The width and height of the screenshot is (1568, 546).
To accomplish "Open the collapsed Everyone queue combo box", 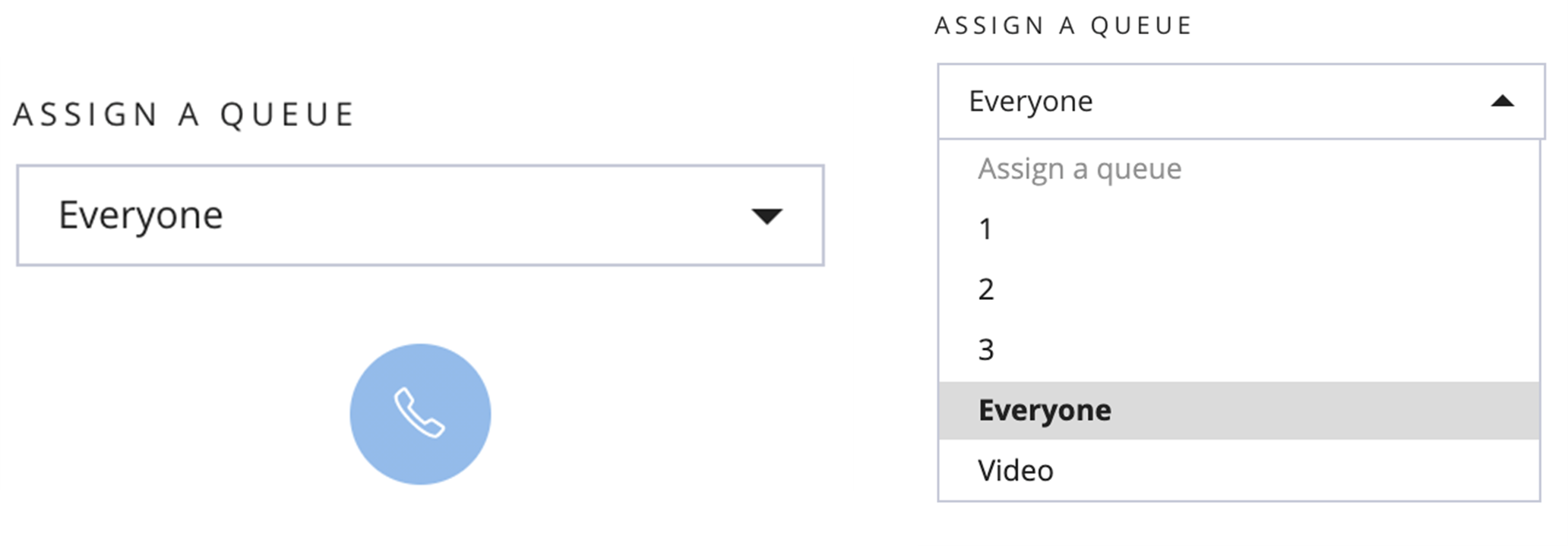I will (420, 216).
